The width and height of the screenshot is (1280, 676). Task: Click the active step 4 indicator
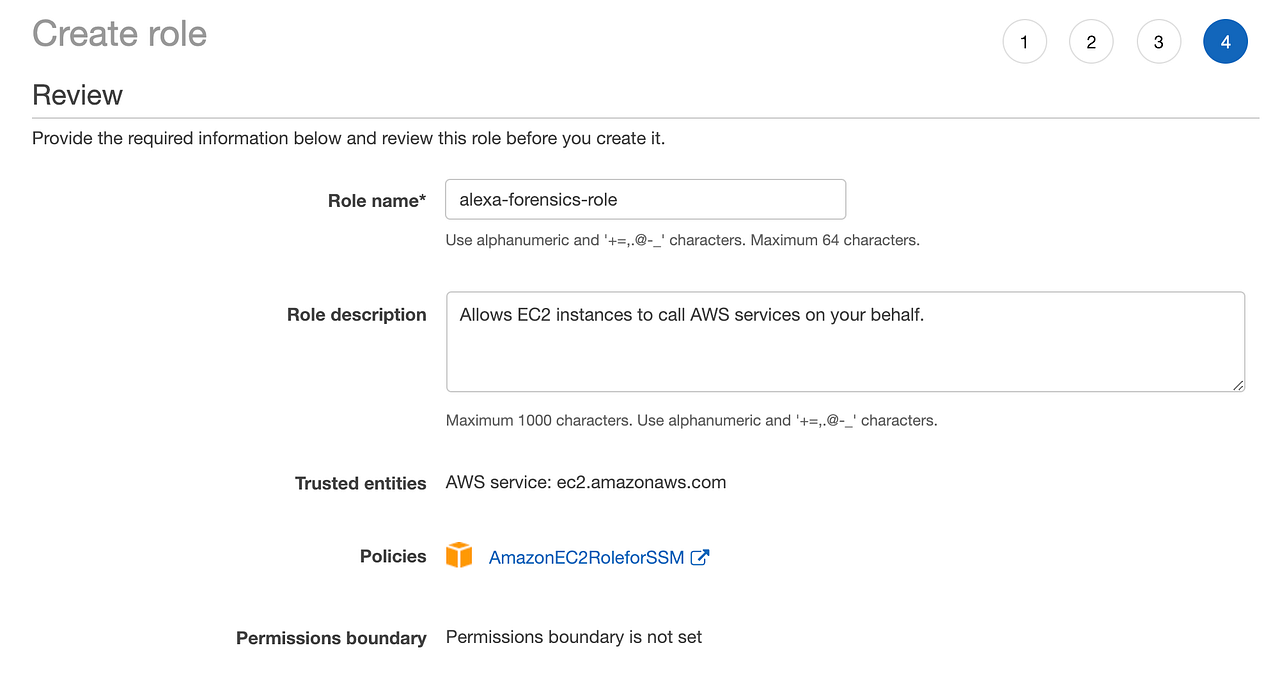pyautogui.click(x=1225, y=43)
